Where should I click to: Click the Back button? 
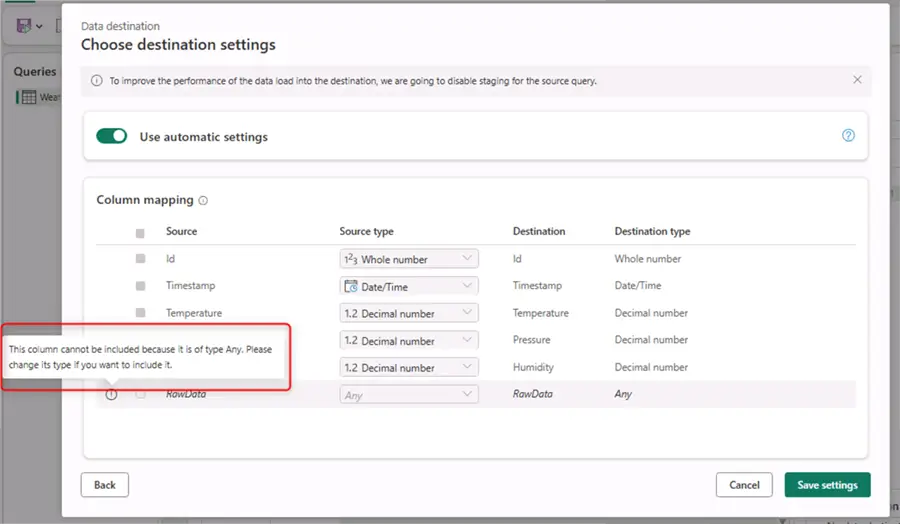tap(104, 485)
